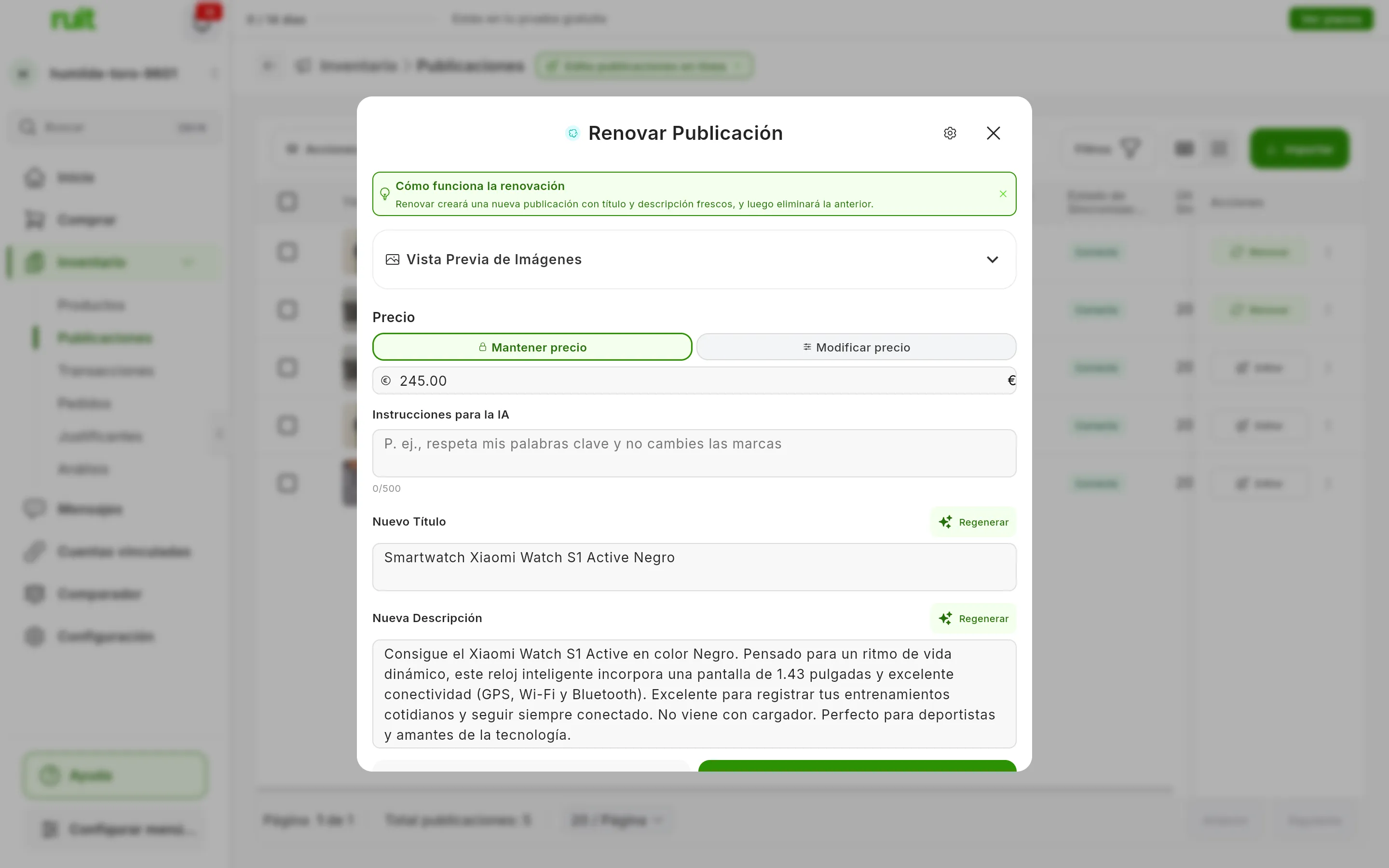Click the Nuevo Título text field

point(694,567)
